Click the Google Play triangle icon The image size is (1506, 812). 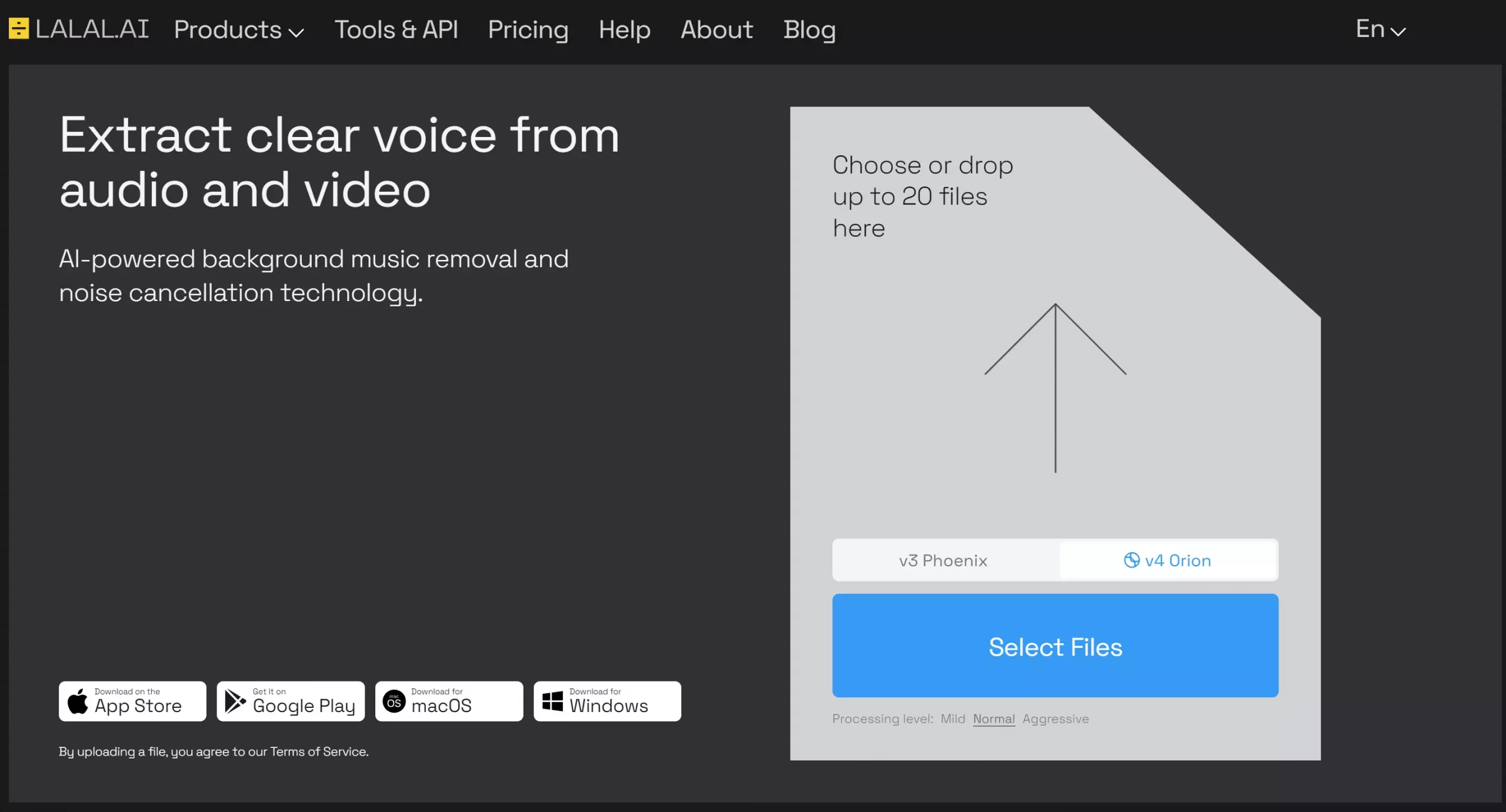pos(235,701)
